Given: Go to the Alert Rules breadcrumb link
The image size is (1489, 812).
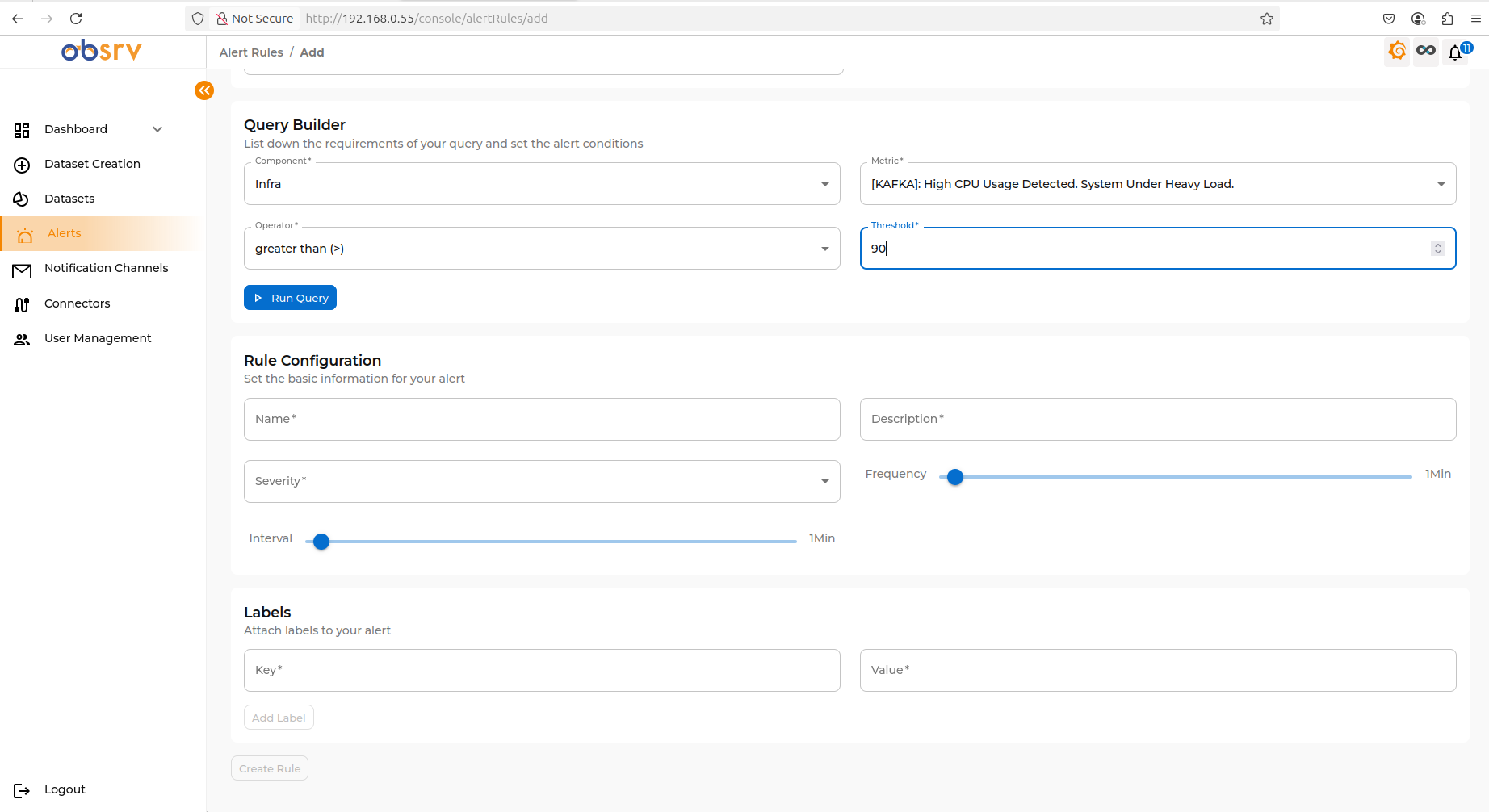Looking at the screenshot, I should (x=251, y=52).
